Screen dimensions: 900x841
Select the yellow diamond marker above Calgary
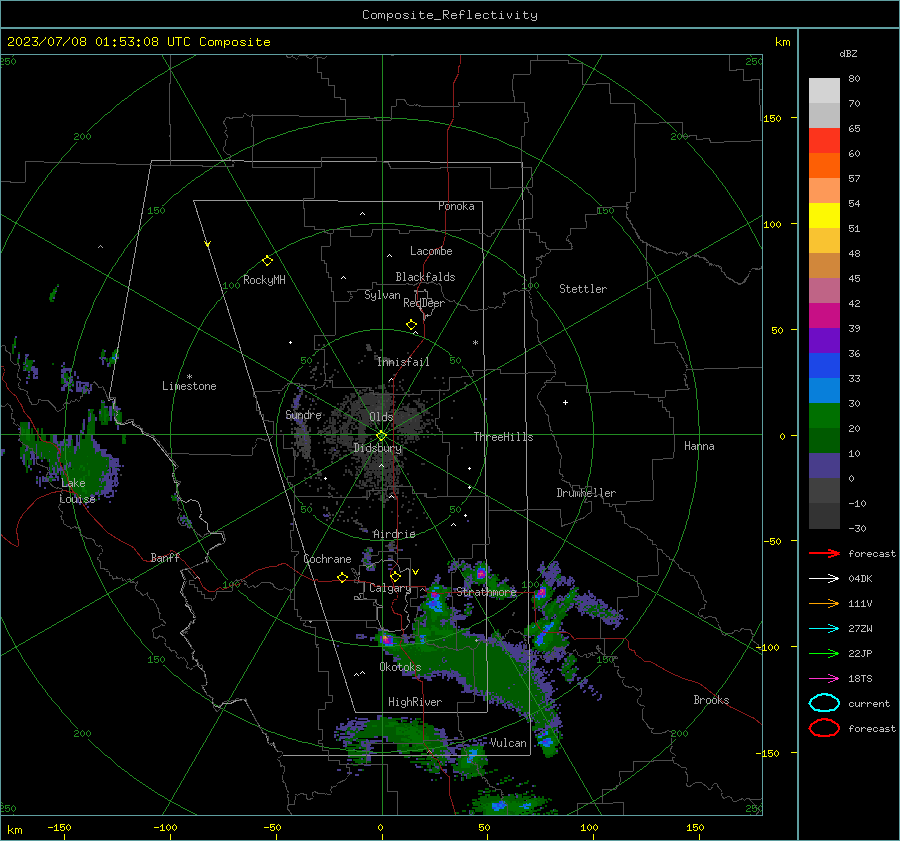[395, 576]
